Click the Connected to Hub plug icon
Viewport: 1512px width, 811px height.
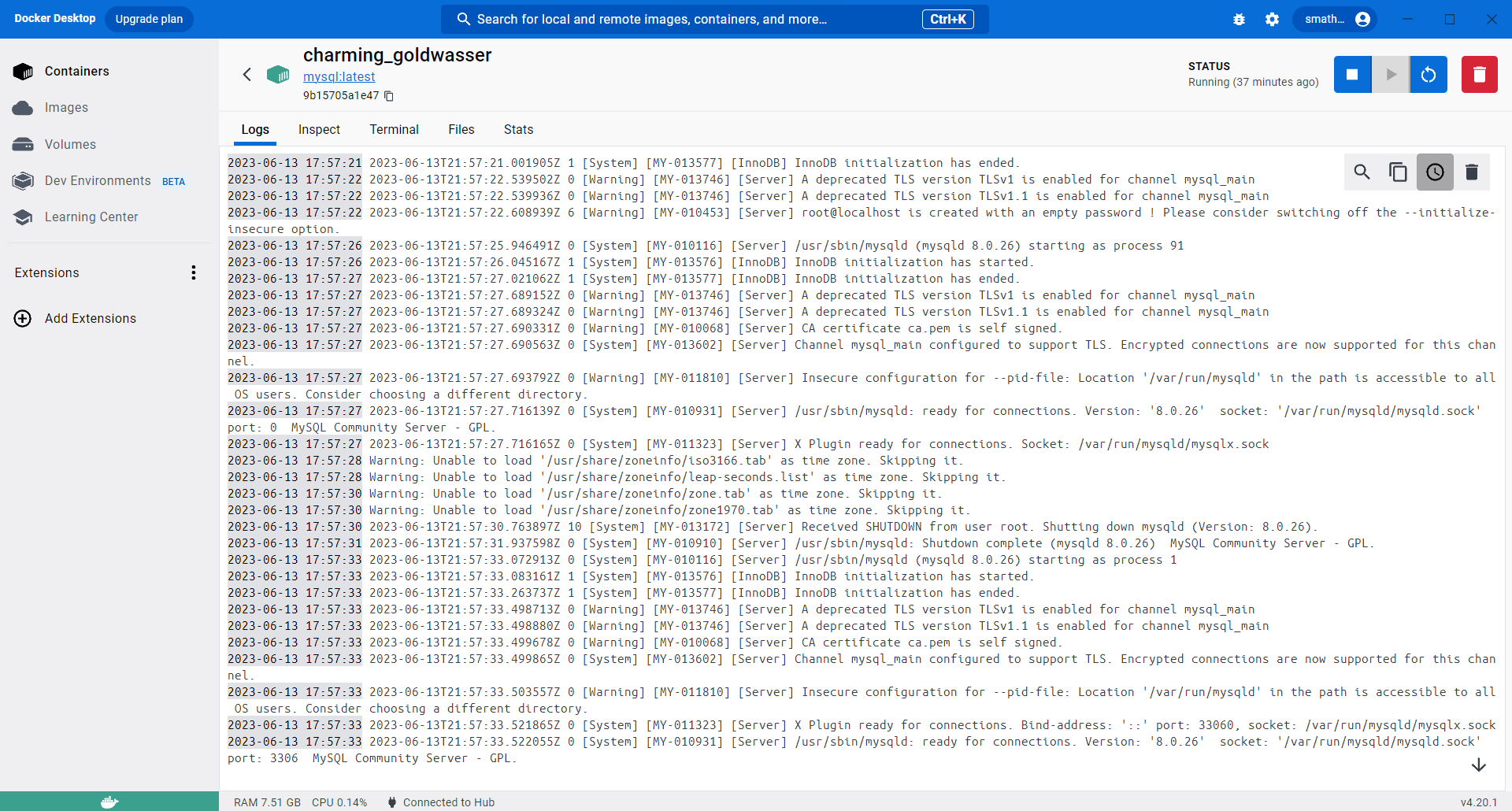click(x=392, y=802)
